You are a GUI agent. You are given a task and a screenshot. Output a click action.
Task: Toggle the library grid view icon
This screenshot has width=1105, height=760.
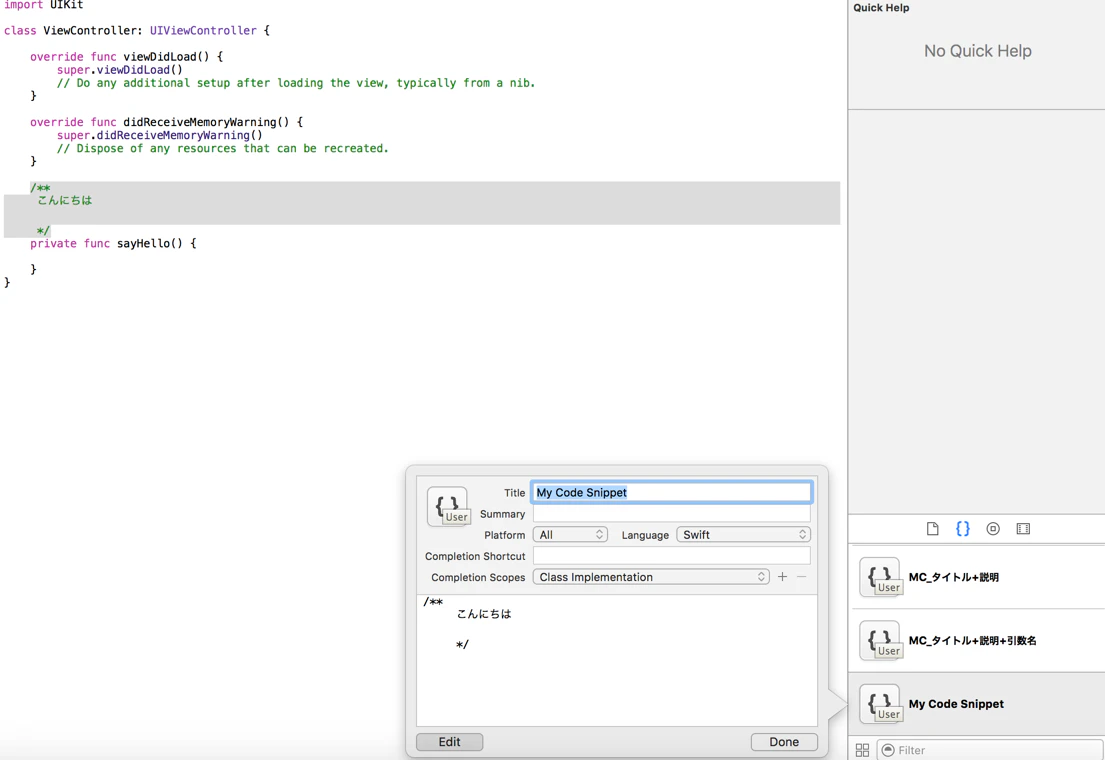pos(862,750)
